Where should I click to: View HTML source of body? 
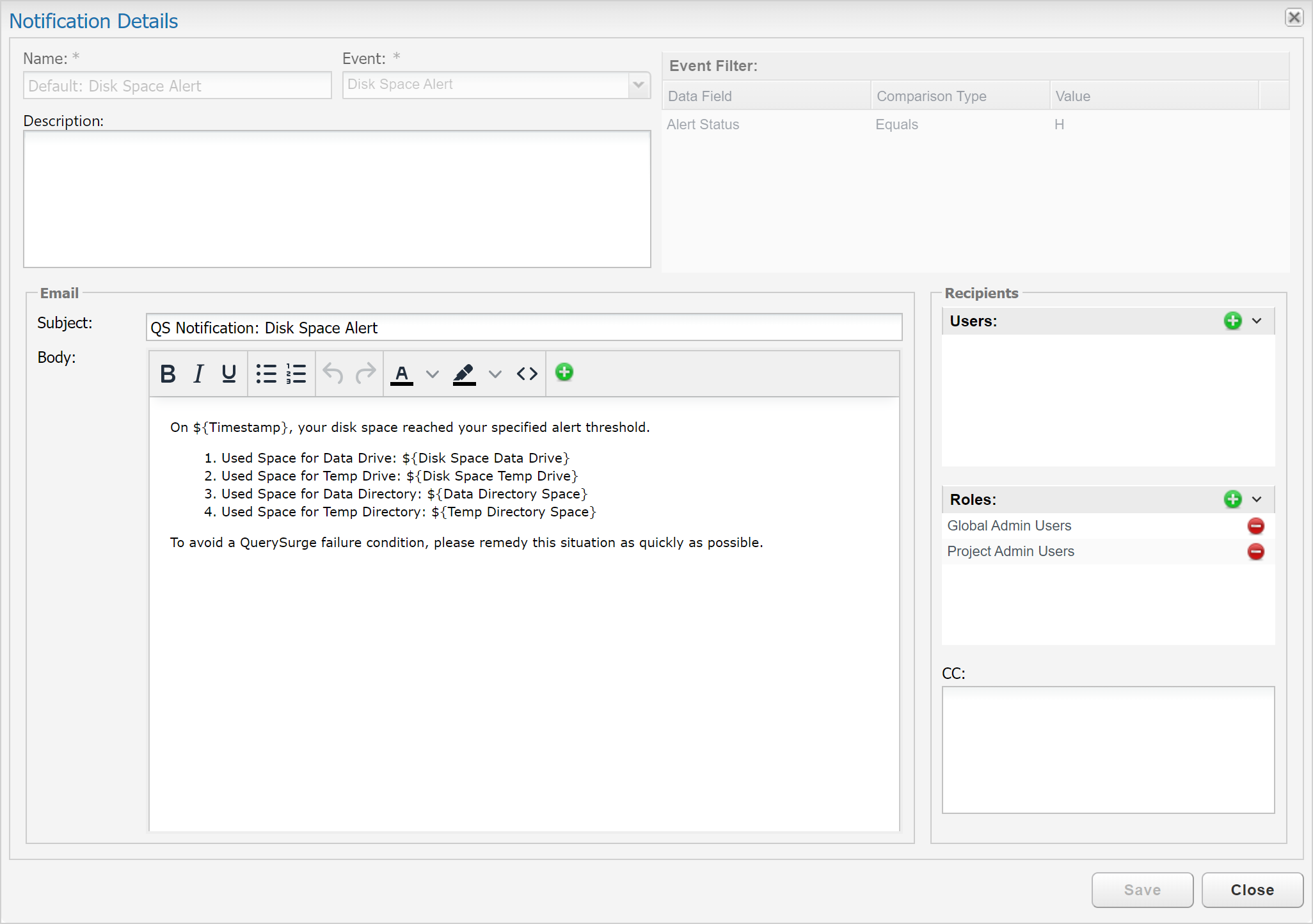pyautogui.click(x=527, y=374)
